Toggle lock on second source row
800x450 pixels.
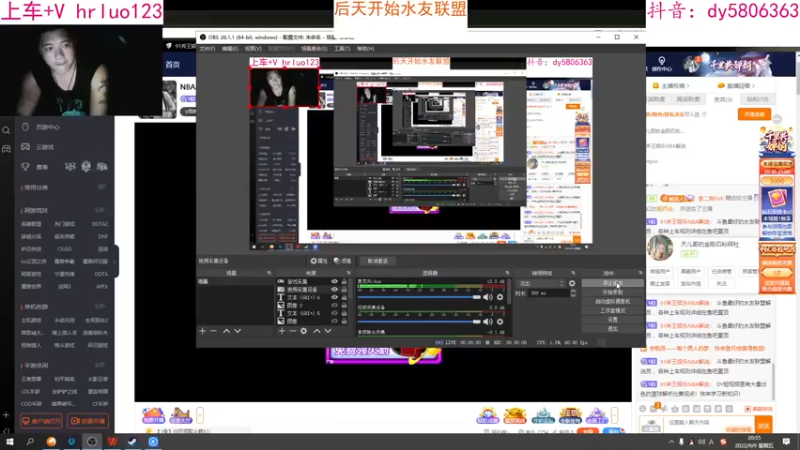[x=344, y=289]
